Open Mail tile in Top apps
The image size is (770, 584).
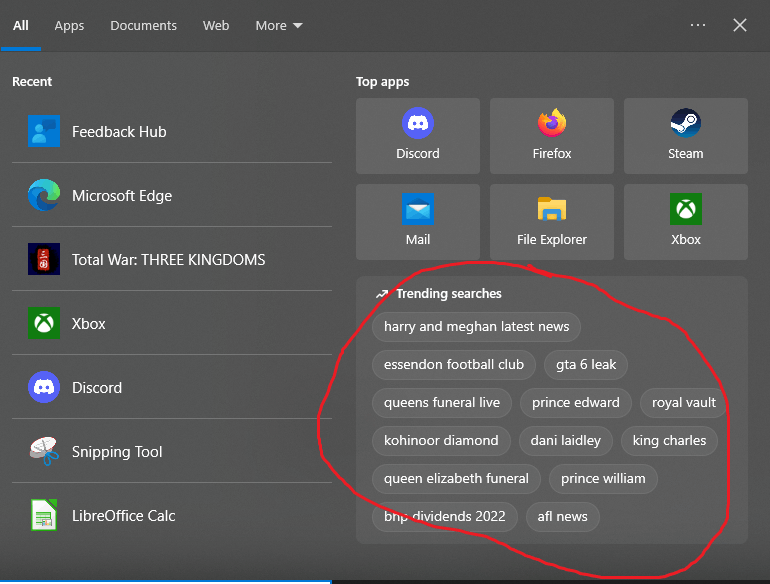(x=418, y=222)
